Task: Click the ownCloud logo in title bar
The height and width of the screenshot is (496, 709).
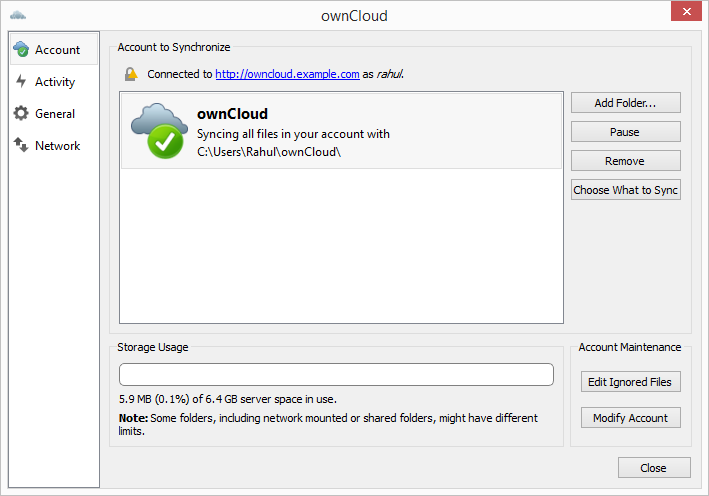Action: click(x=18, y=16)
